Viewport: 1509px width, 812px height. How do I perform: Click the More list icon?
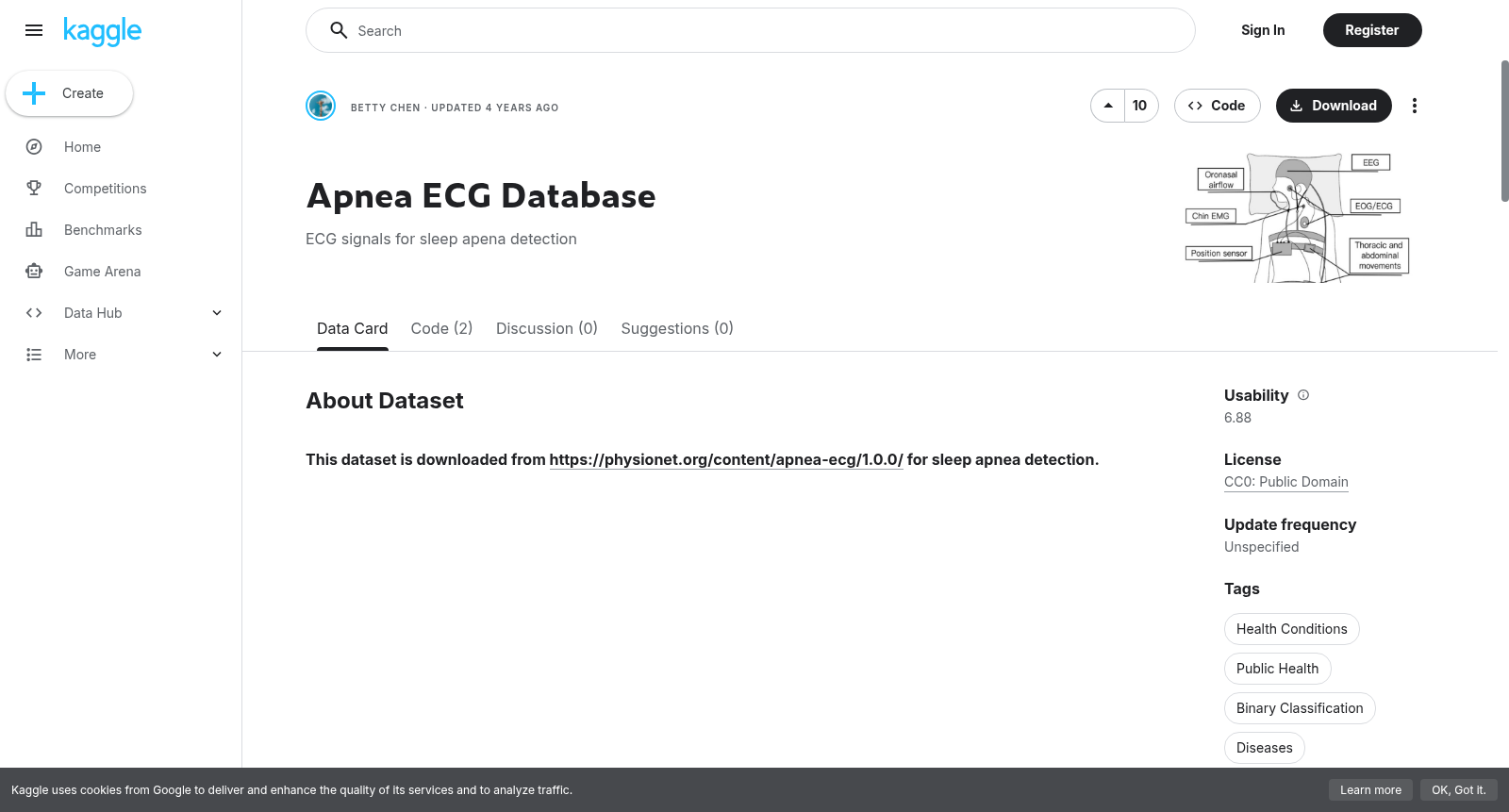coord(34,355)
